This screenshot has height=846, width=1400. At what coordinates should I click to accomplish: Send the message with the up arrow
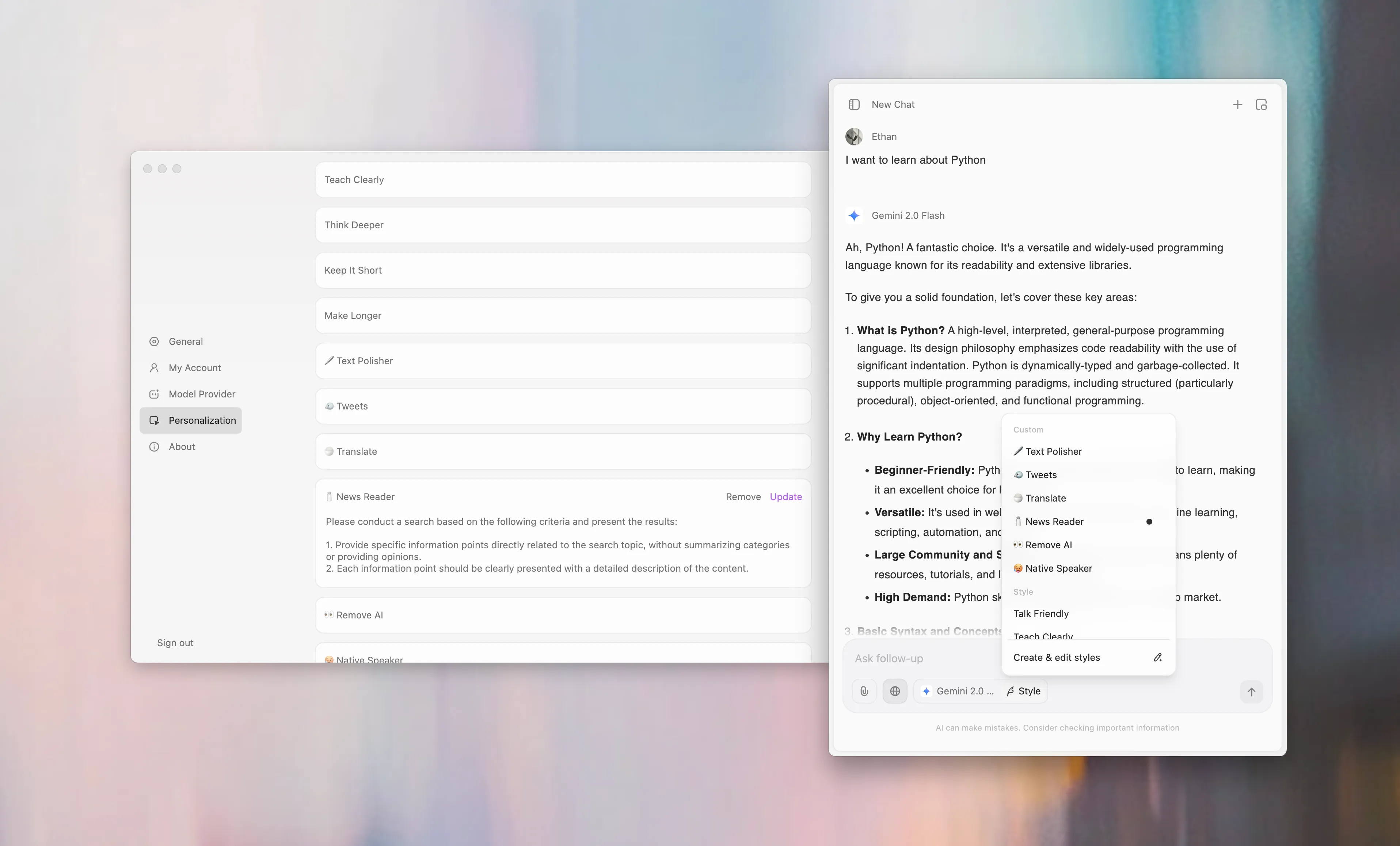1252,691
